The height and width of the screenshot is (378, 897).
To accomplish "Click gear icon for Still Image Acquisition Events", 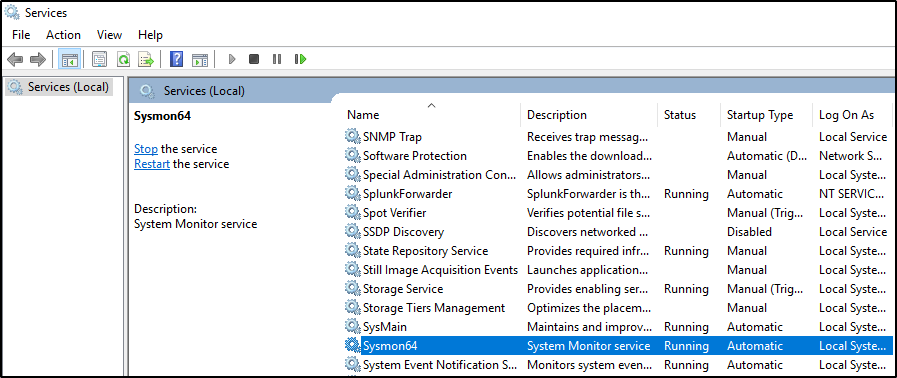I will (352, 269).
